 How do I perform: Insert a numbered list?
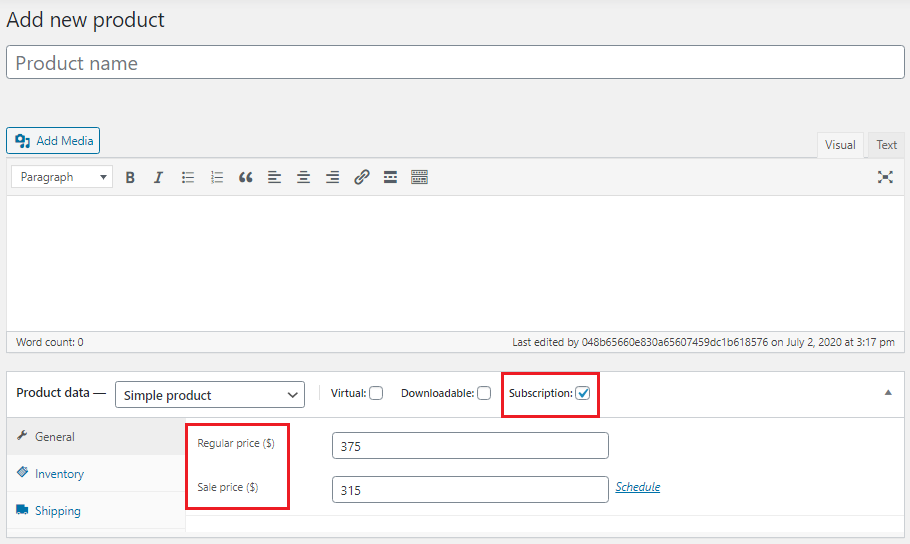[x=216, y=178]
